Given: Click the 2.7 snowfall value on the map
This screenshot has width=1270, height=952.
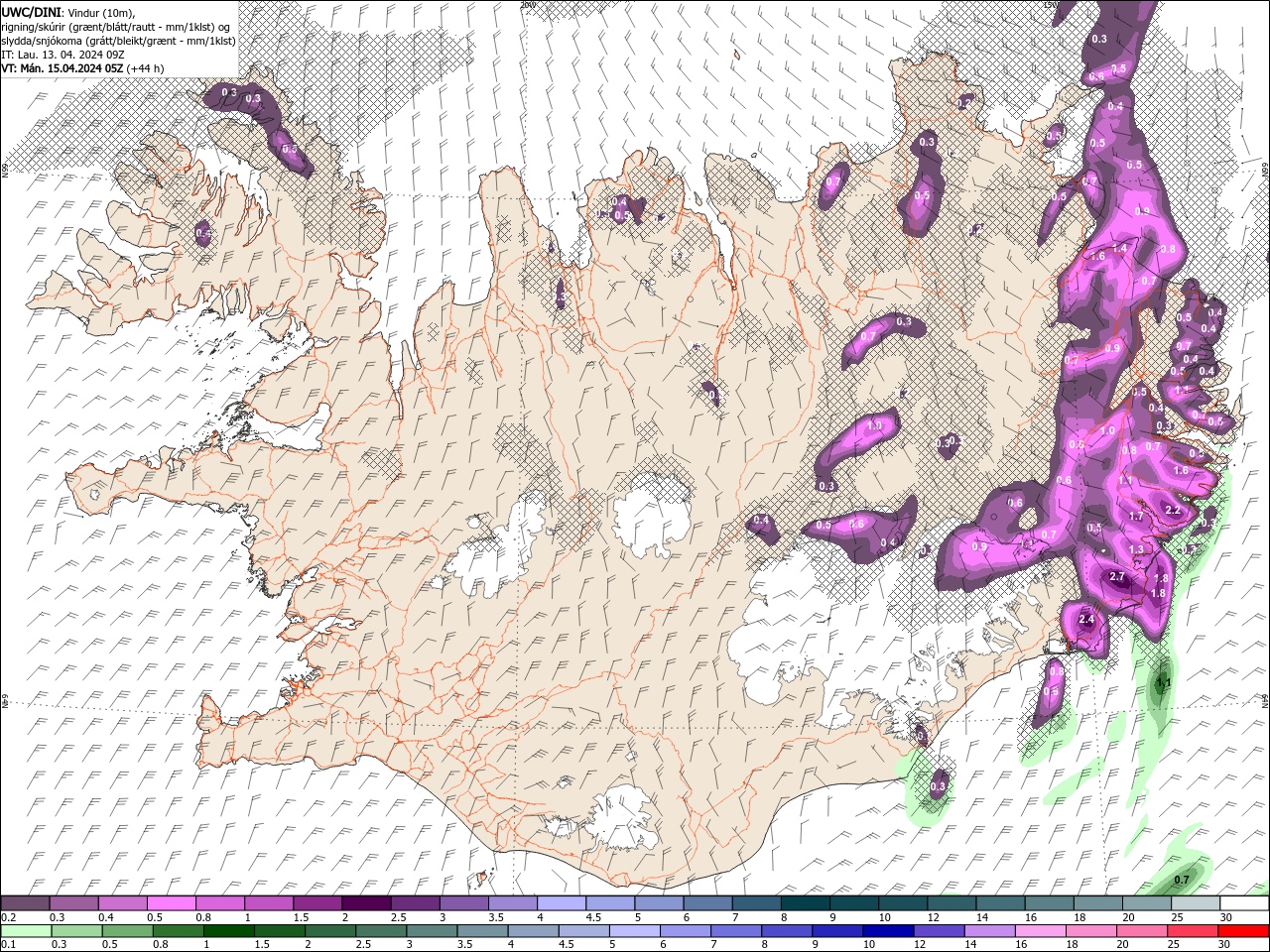Looking at the screenshot, I should 1117,576.
